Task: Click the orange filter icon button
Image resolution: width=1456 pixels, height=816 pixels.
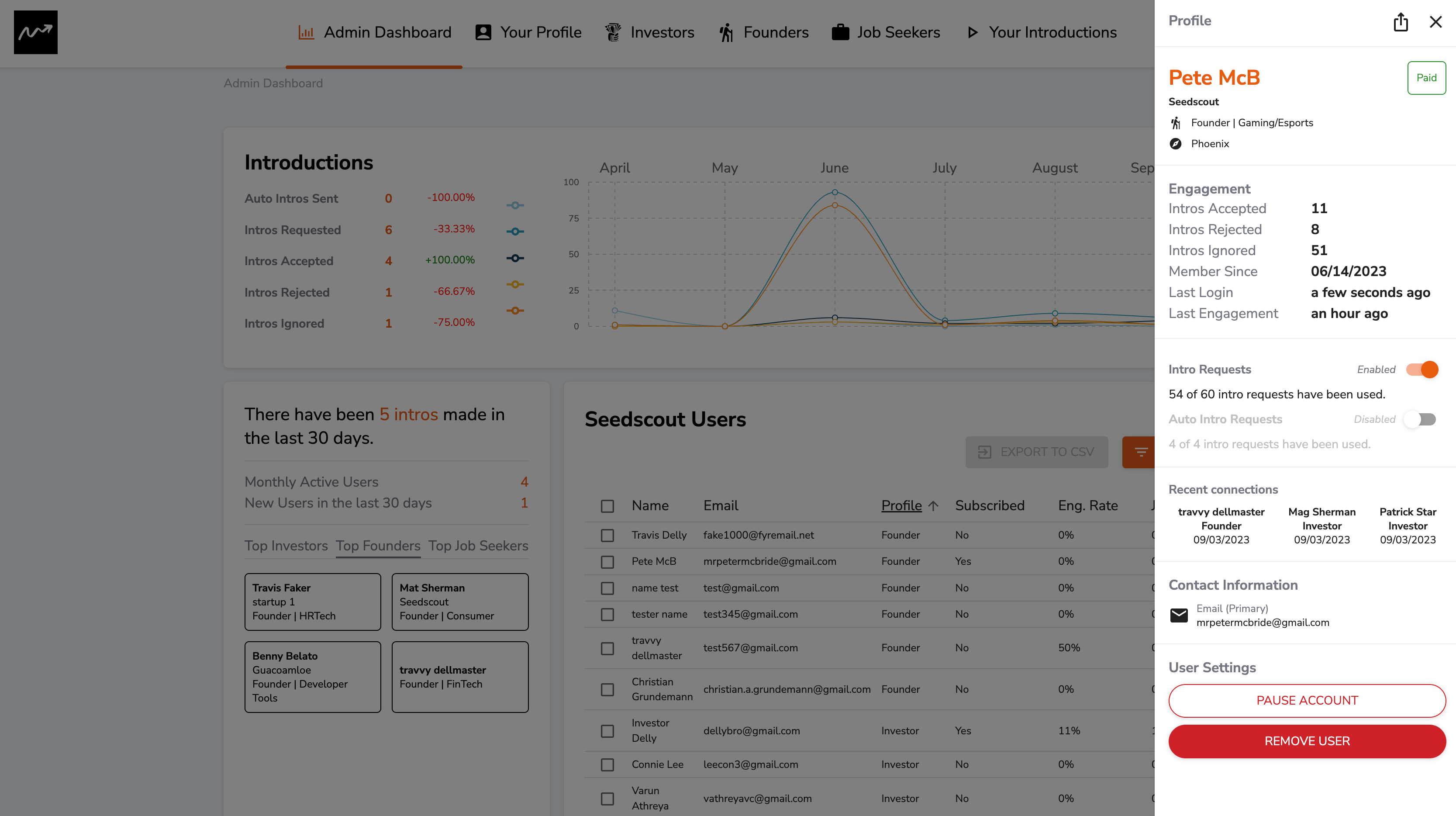Action: [1139, 452]
